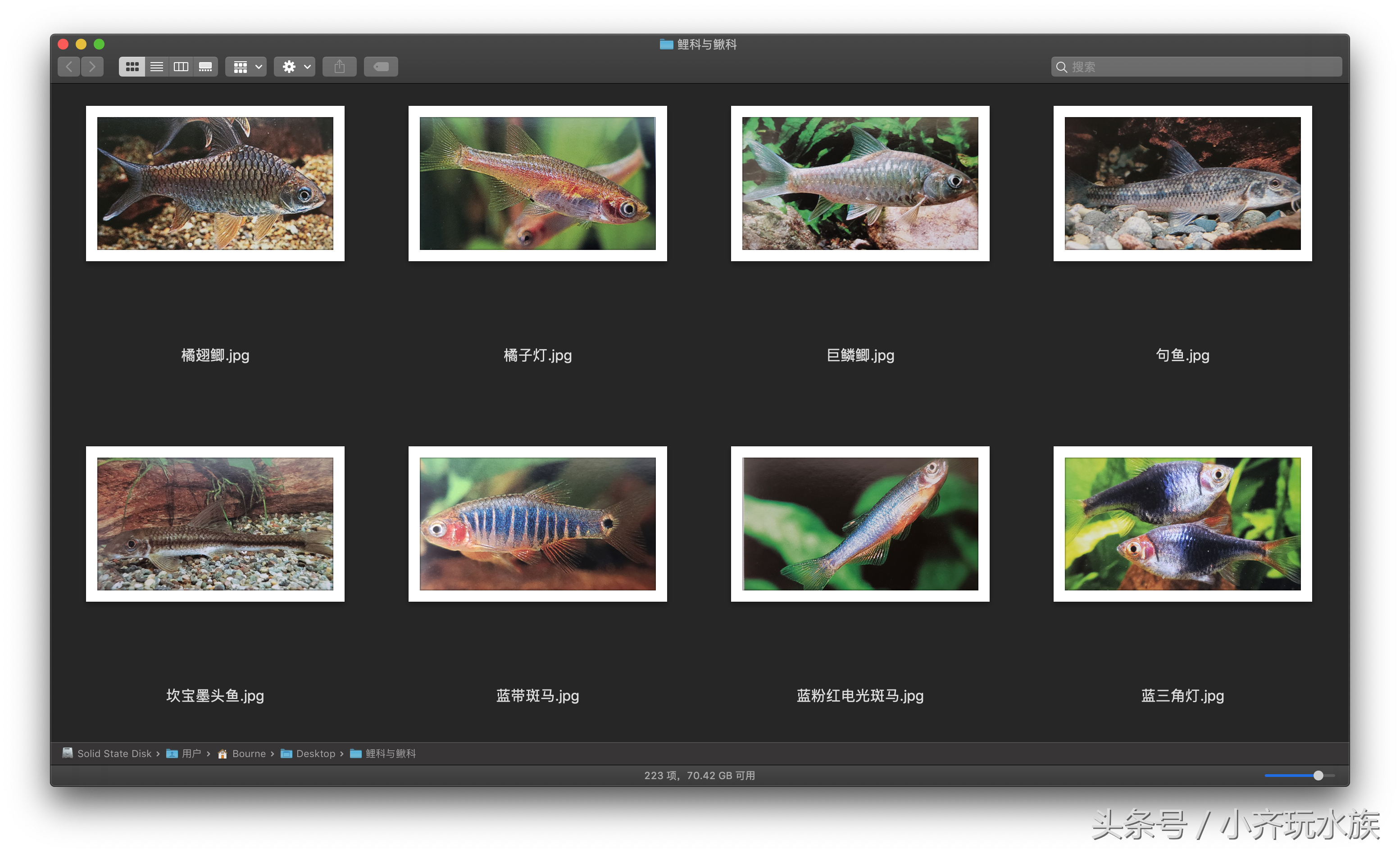Click the file name 句鱼.jpg
Viewport: 1400px width, 853px height.
(x=1182, y=355)
